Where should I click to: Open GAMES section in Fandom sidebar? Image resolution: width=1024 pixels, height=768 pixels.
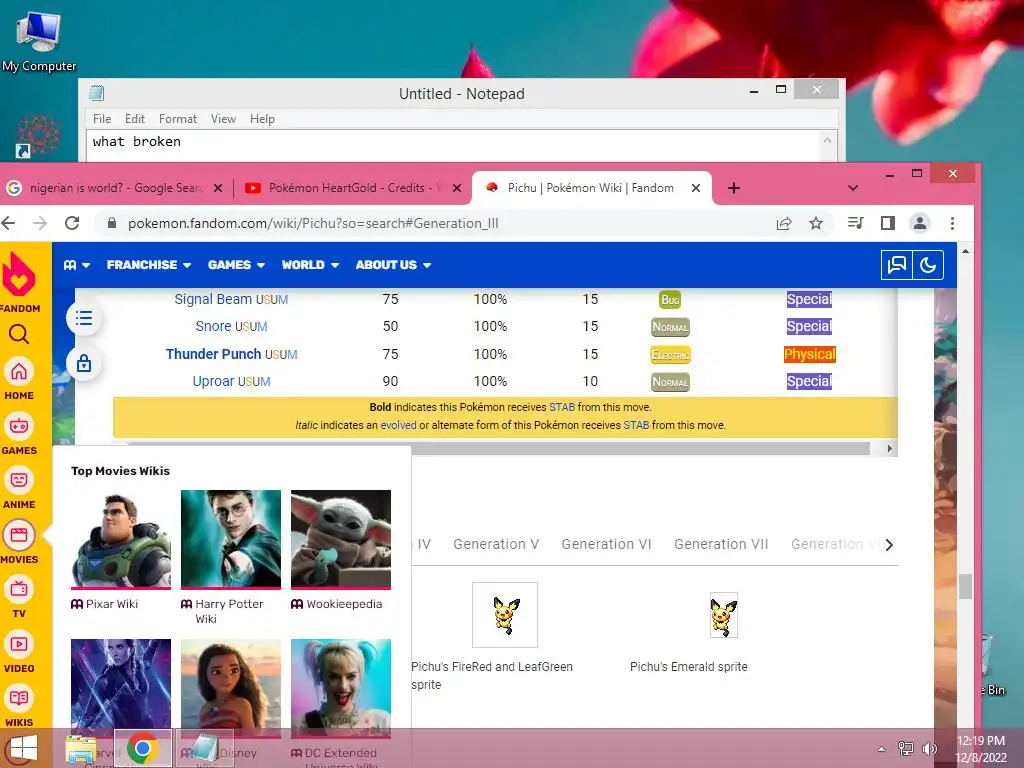19,434
